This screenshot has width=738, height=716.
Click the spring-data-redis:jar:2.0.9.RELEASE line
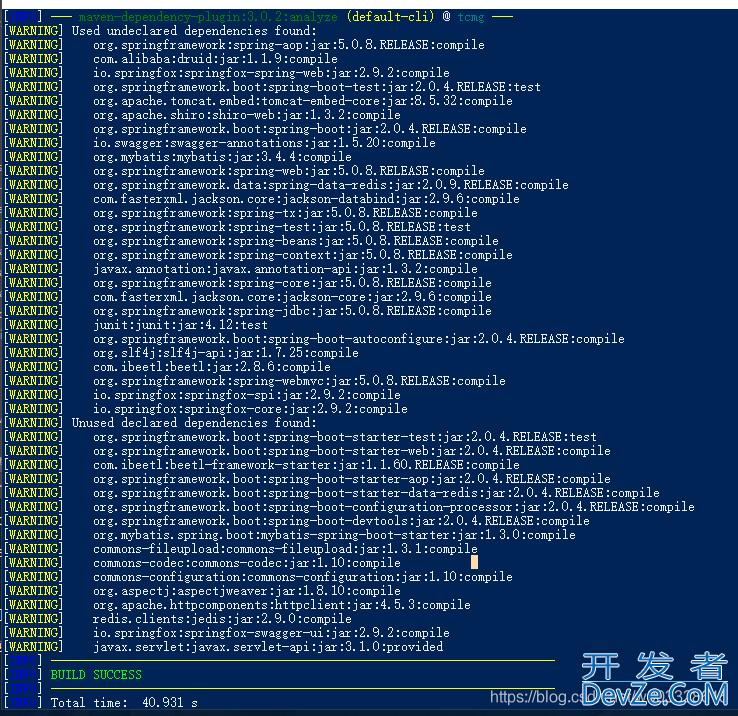(331, 185)
